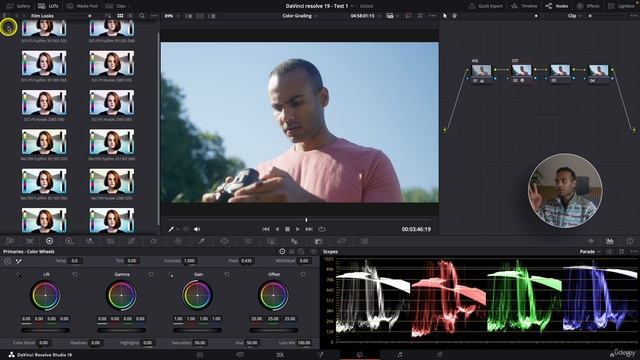Click the Gain master wheel slider
This screenshot has height=360, width=640.
point(197,330)
